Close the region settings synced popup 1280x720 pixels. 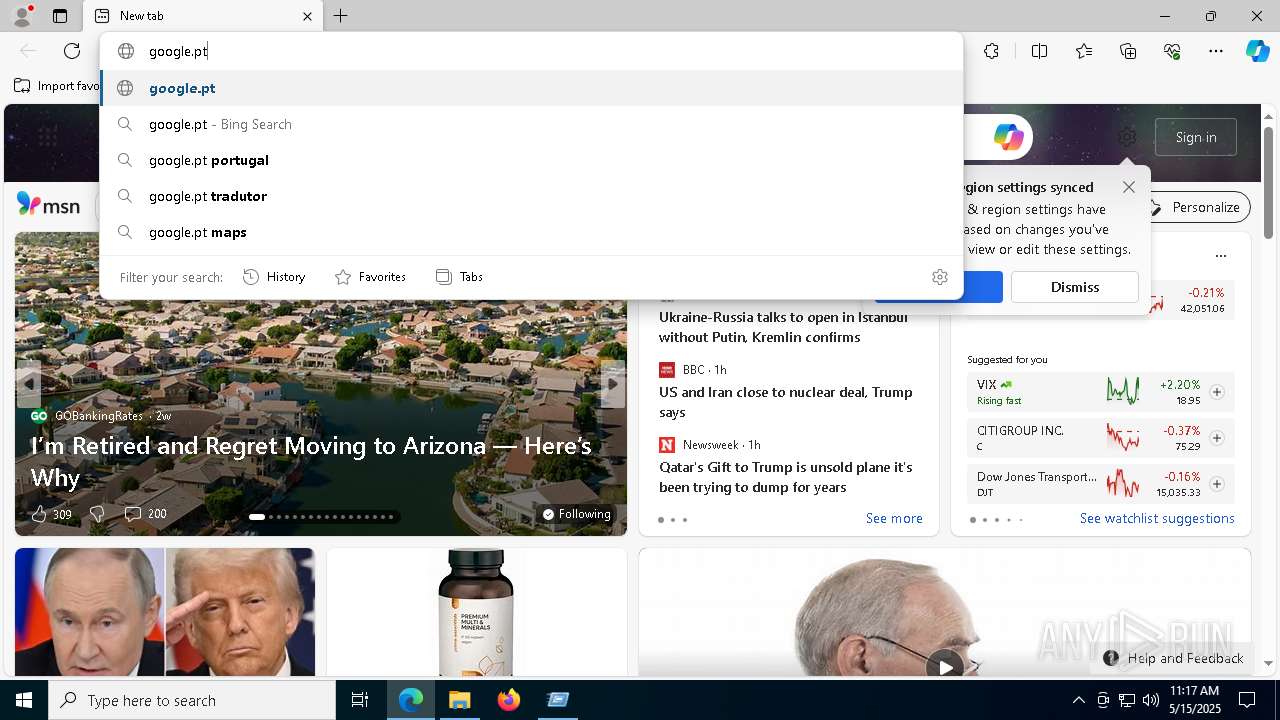coord(1129,187)
